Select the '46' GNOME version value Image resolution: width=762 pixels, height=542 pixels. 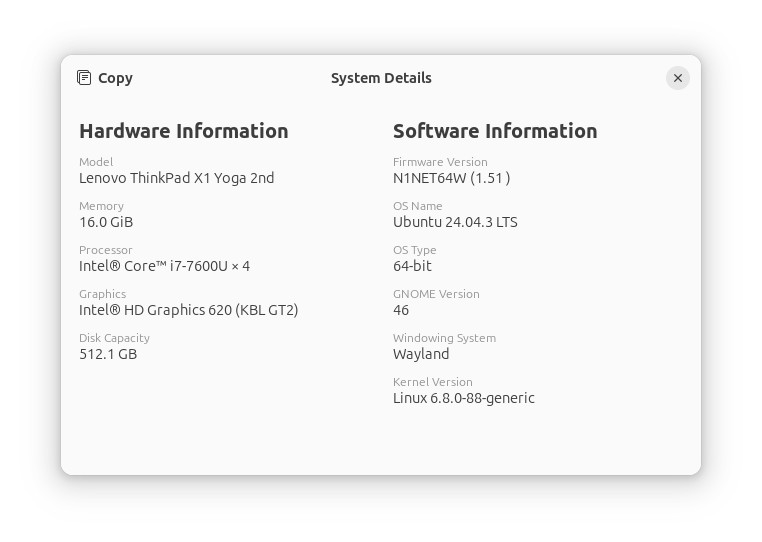401,310
